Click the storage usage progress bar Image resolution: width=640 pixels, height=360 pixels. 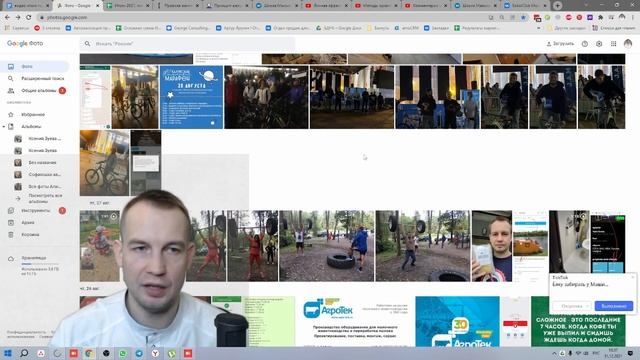[x=40, y=264]
